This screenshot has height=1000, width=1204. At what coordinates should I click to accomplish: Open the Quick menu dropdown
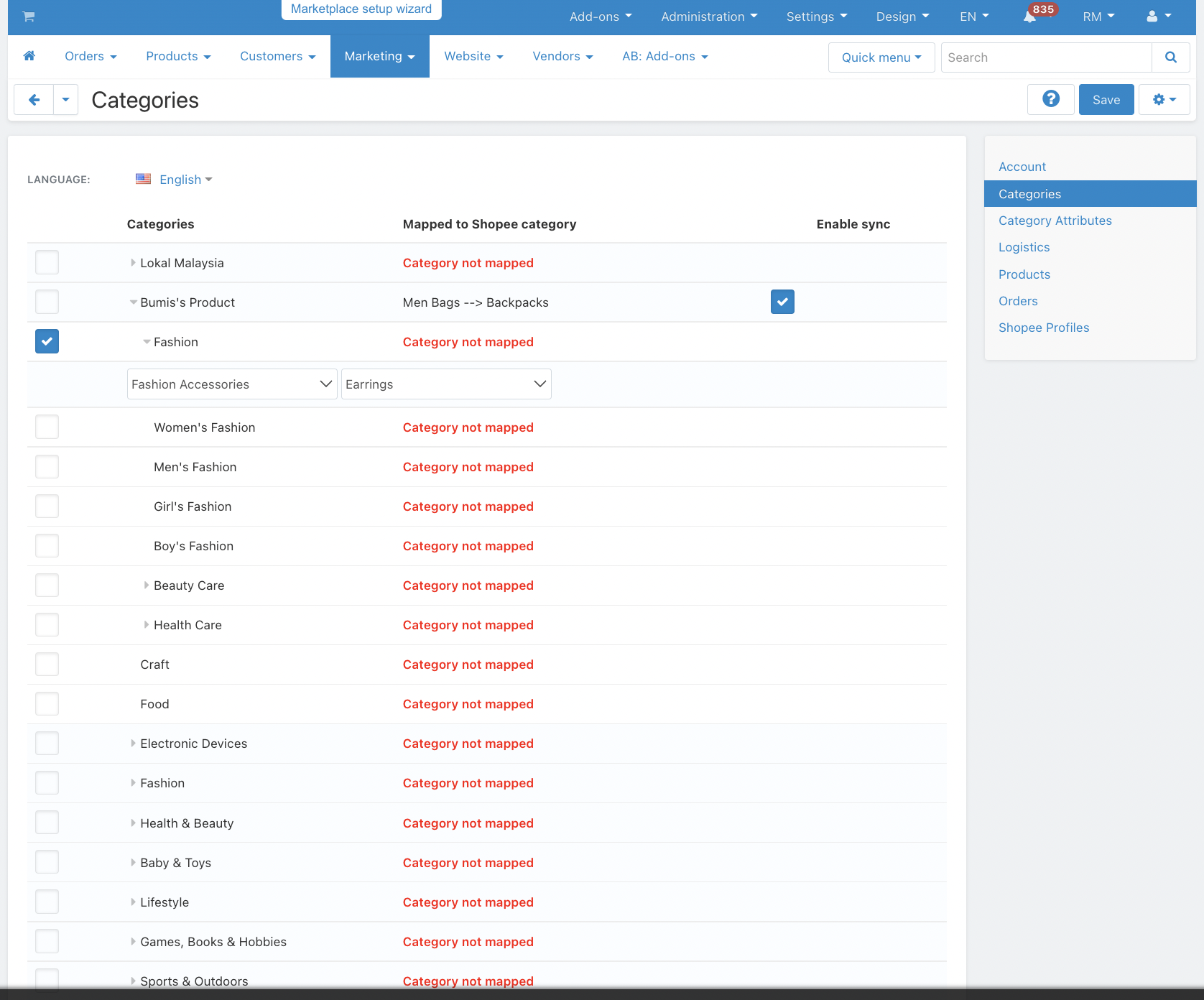point(881,57)
